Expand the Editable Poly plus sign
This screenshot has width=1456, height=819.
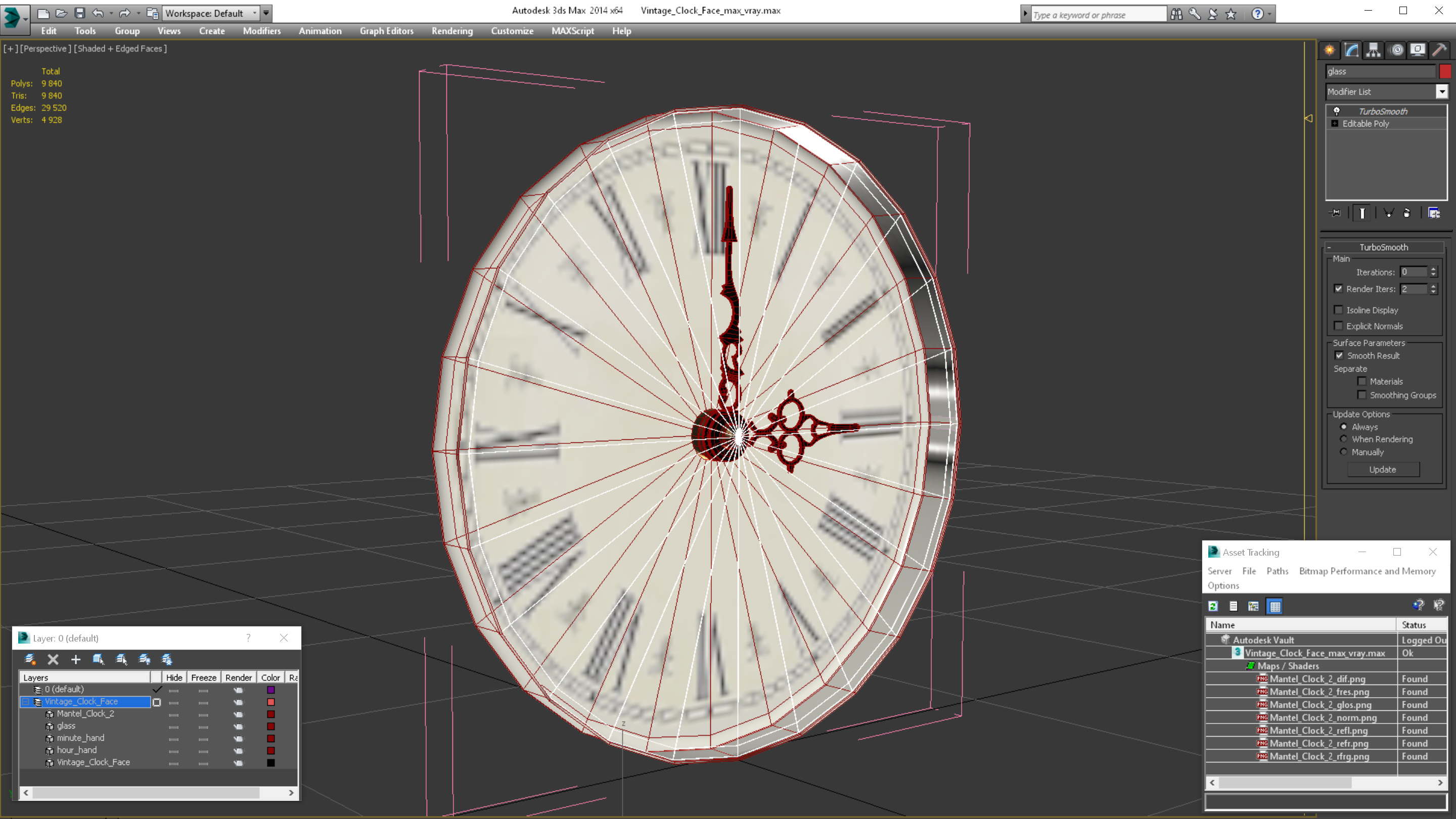1335,123
